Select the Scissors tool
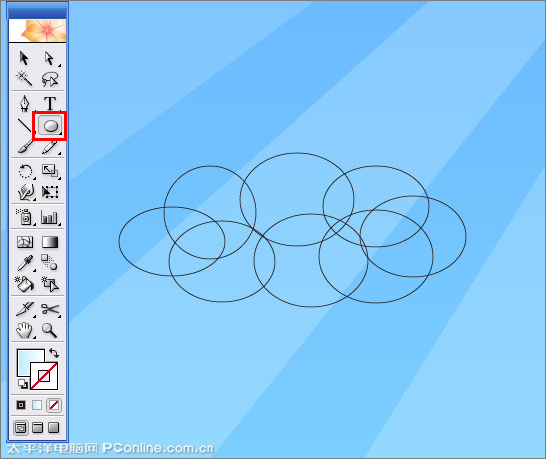The image size is (546, 459). point(50,309)
